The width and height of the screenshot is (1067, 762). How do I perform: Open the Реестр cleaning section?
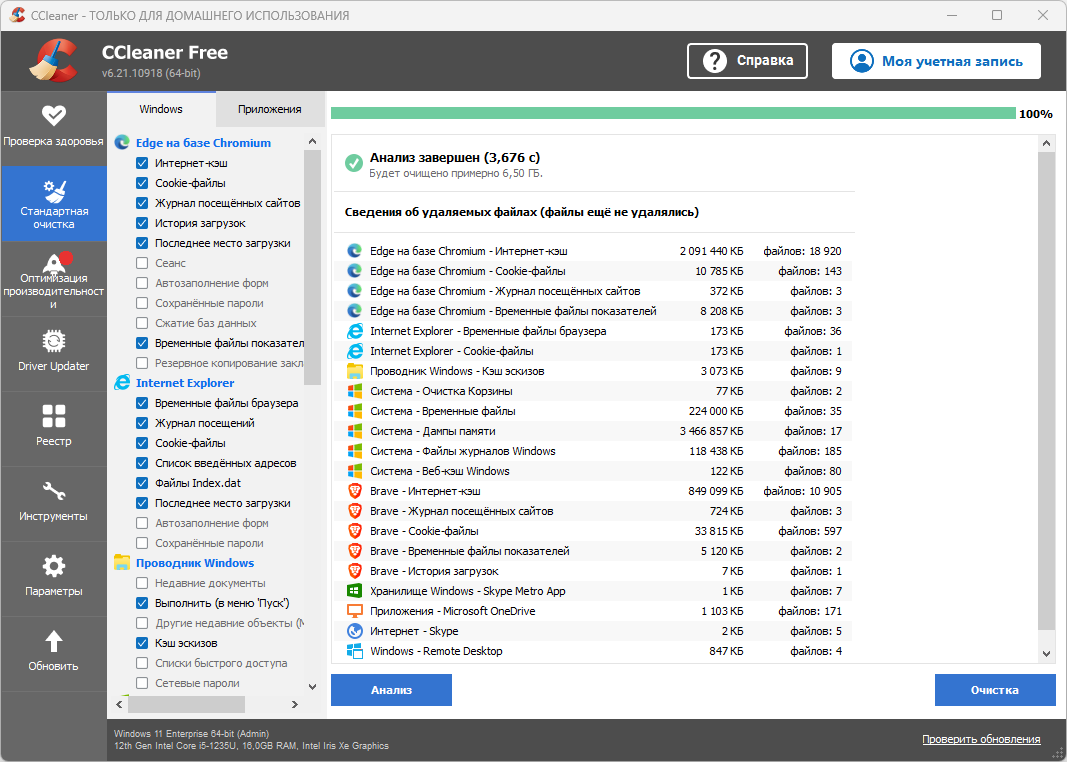pyautogui.click(x=53, y=428)
